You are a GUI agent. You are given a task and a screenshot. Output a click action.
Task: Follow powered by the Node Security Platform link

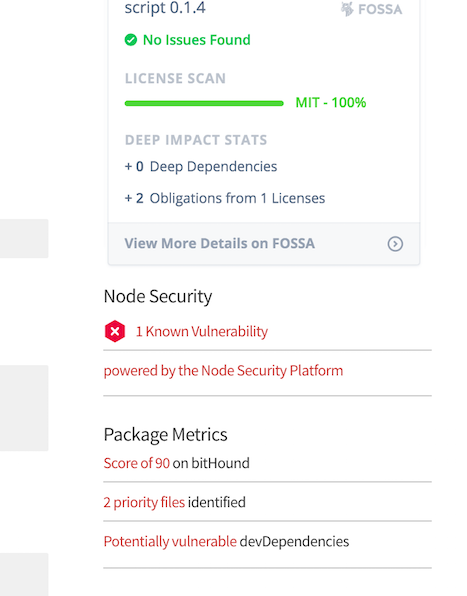pos(223,371)
